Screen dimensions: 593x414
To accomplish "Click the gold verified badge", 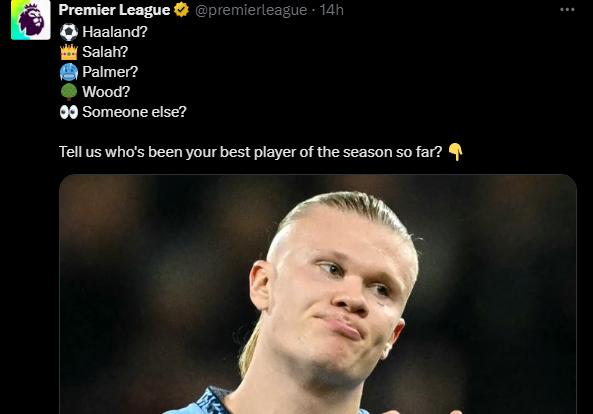I will pos(182,10).
